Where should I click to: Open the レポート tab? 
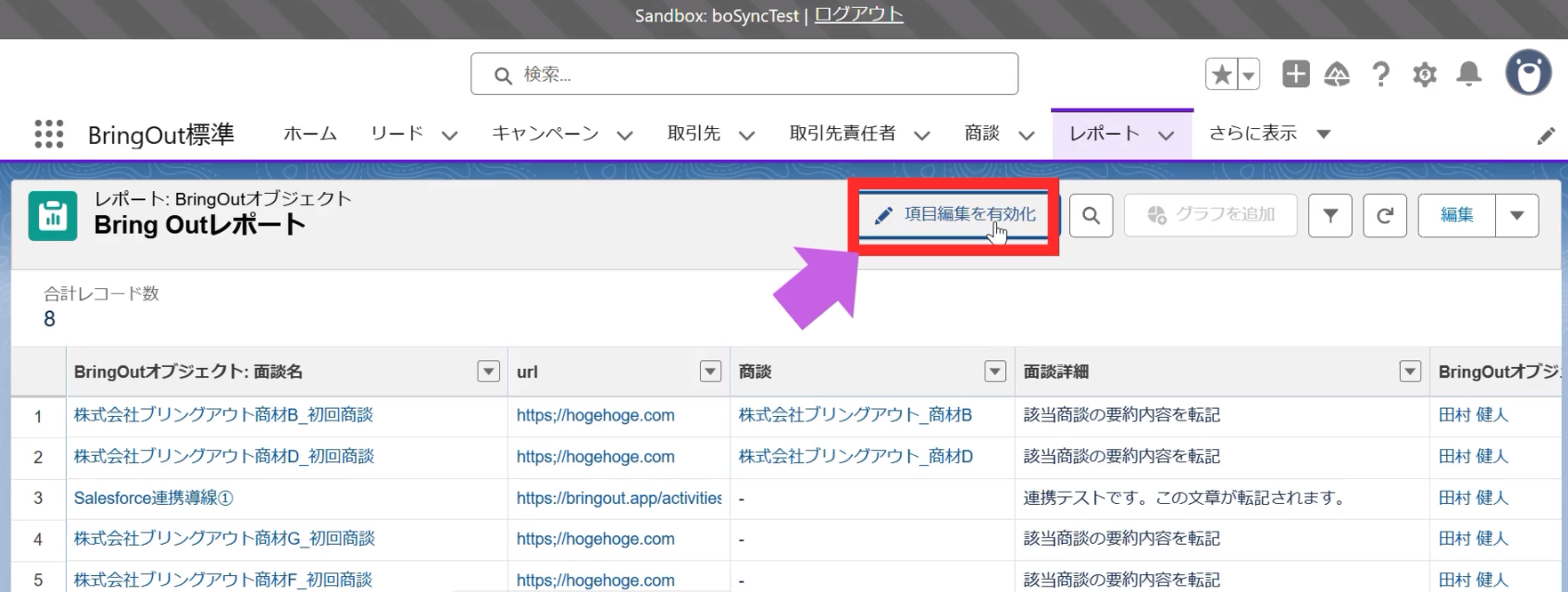click(x=1105, y=133)
